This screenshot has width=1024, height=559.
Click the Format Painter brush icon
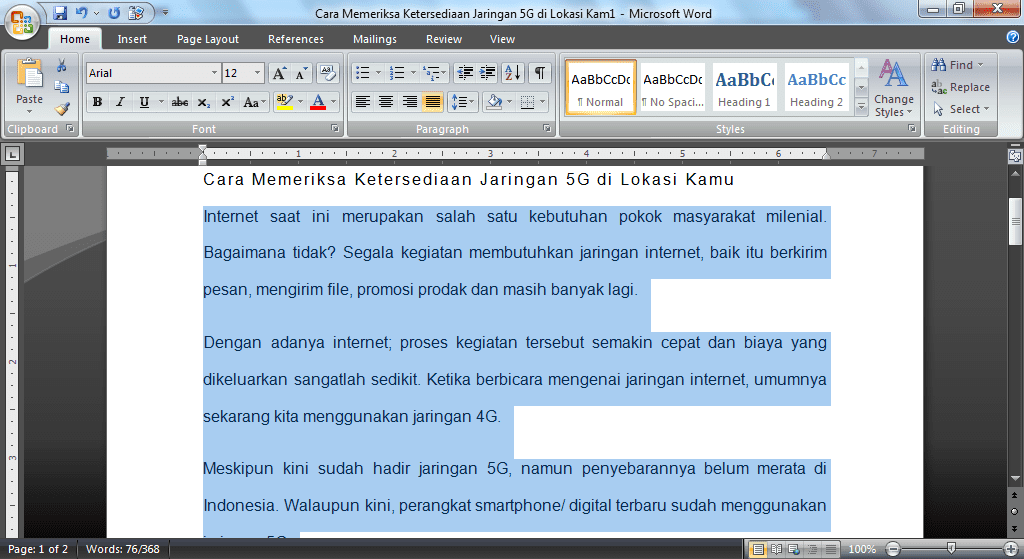[x=62, y=108]
